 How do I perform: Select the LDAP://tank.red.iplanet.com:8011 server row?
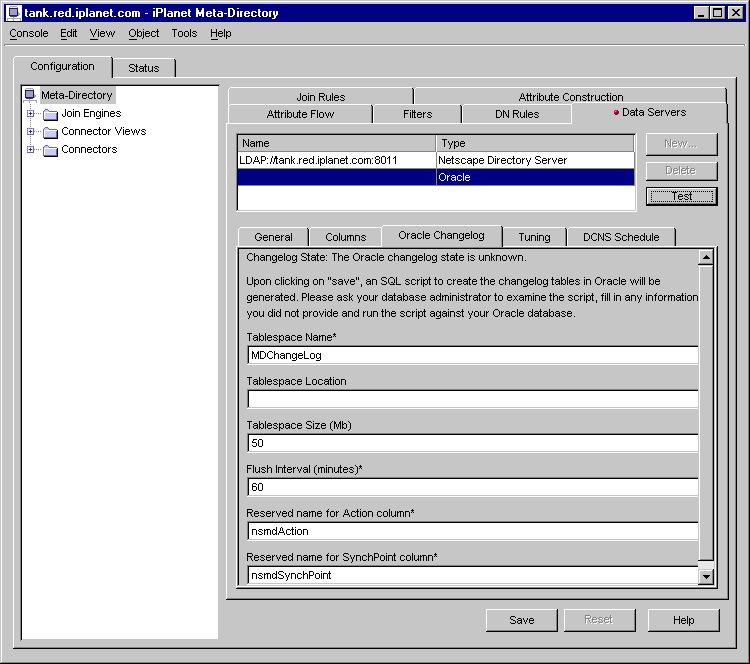coord(436,160)
